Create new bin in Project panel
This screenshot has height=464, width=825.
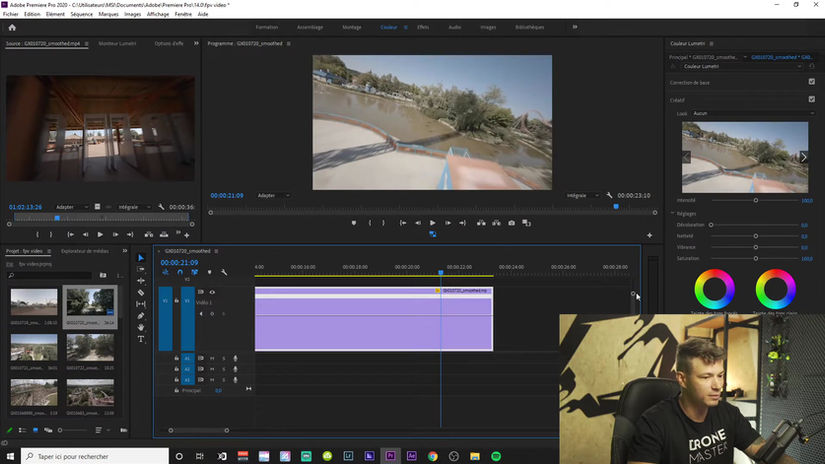[103, 275]
